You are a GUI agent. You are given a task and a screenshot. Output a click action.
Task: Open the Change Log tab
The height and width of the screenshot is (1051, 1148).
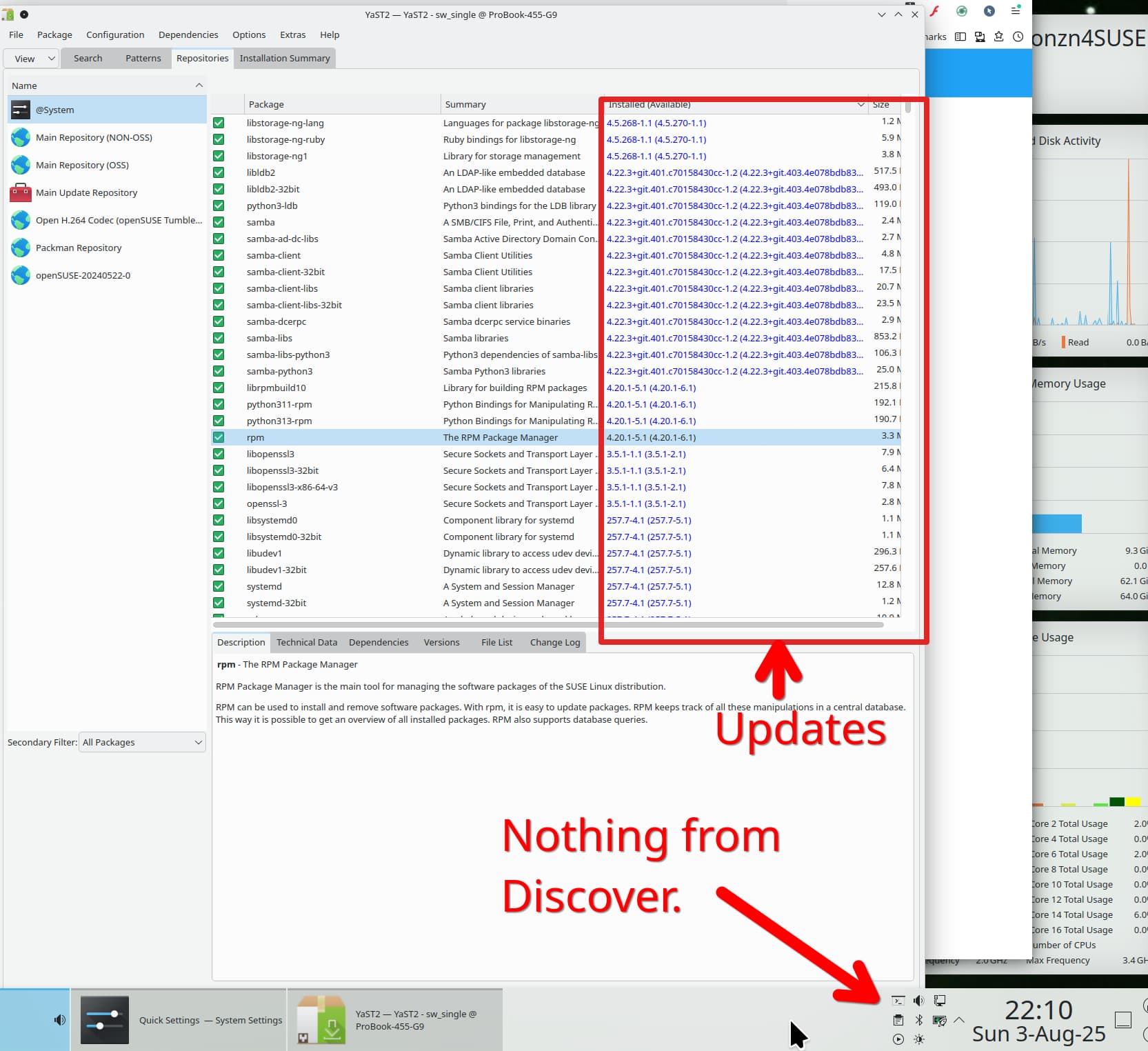(x=554, y=642)
